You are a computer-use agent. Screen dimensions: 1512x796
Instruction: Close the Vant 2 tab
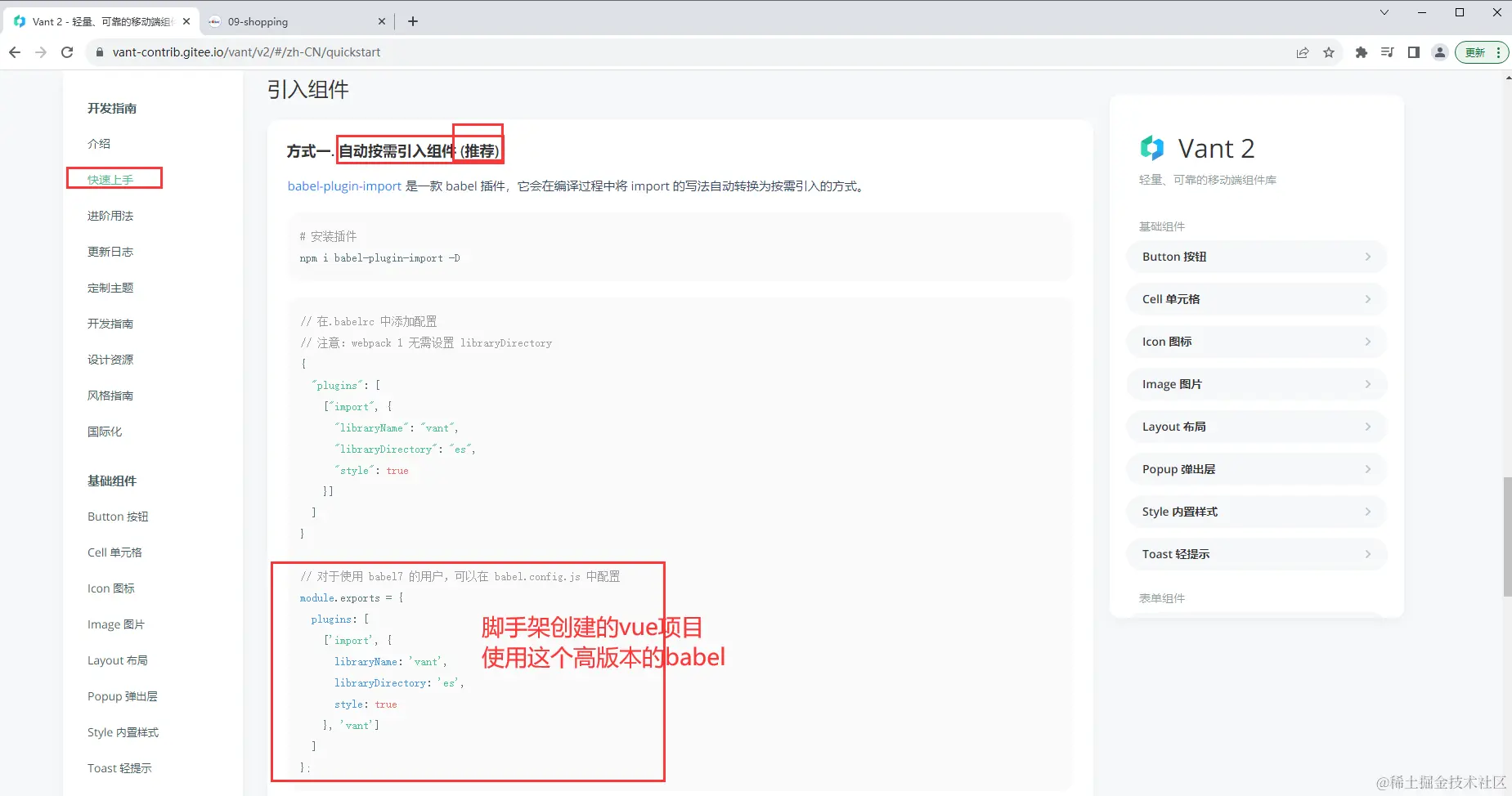click(186, 21)
